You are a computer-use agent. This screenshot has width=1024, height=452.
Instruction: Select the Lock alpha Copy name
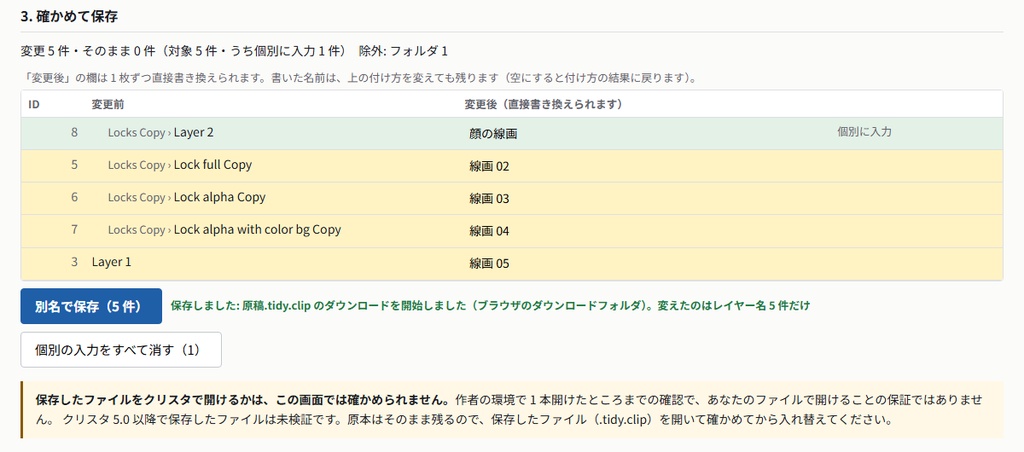219,197
